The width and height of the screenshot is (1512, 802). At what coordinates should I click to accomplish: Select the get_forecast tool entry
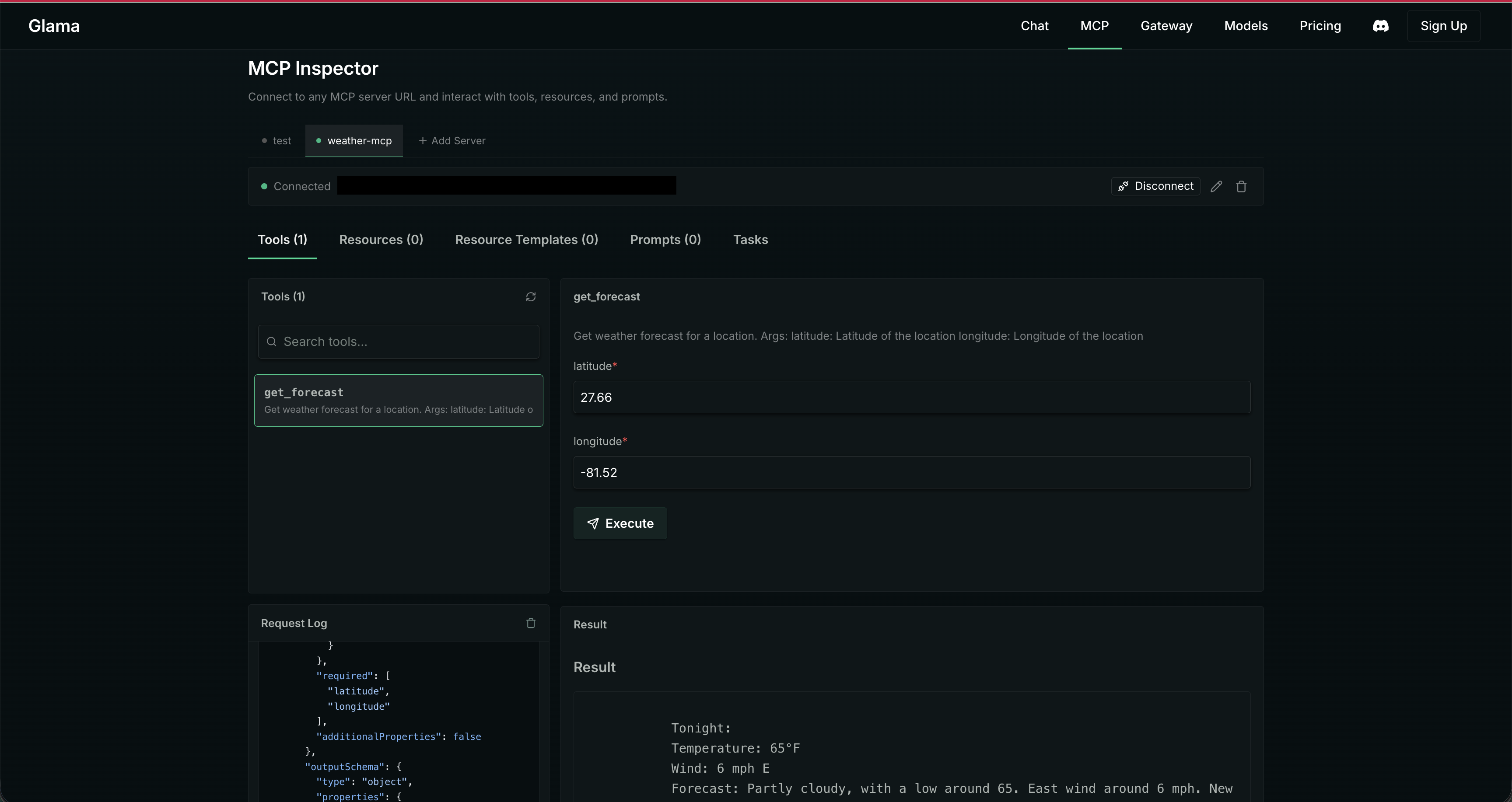(398, 400)
